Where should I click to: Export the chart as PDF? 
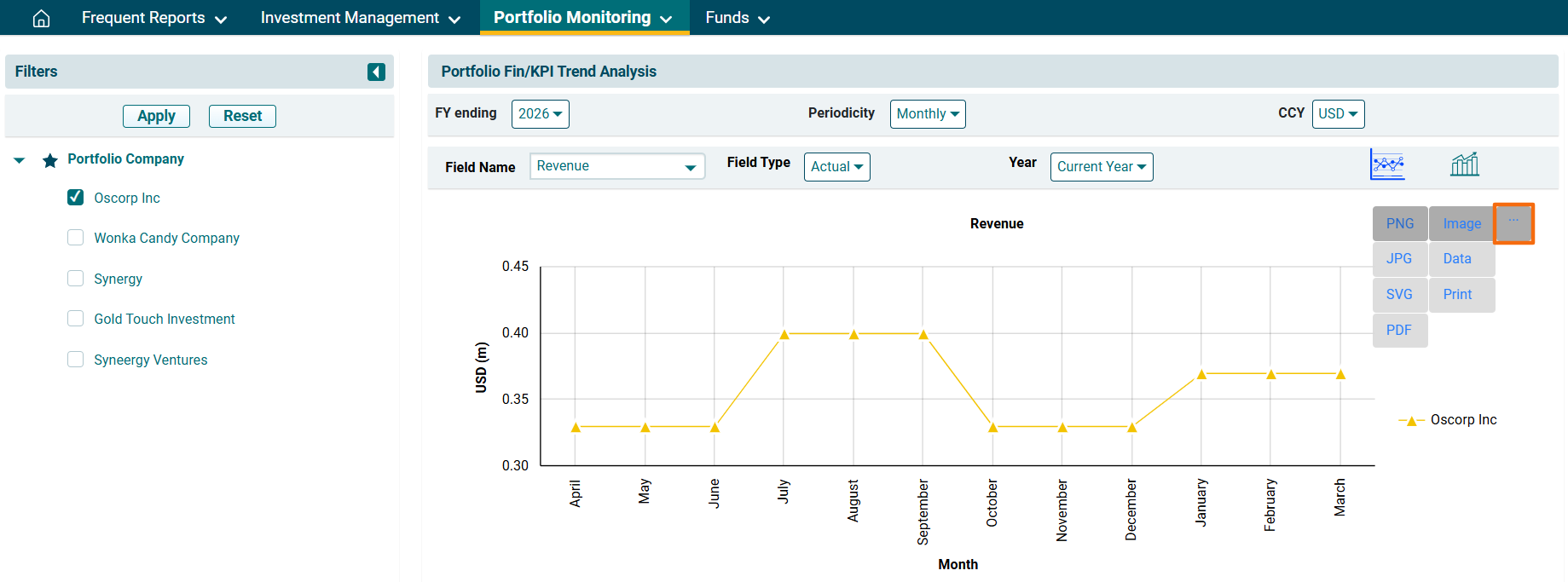[1399, 330]
